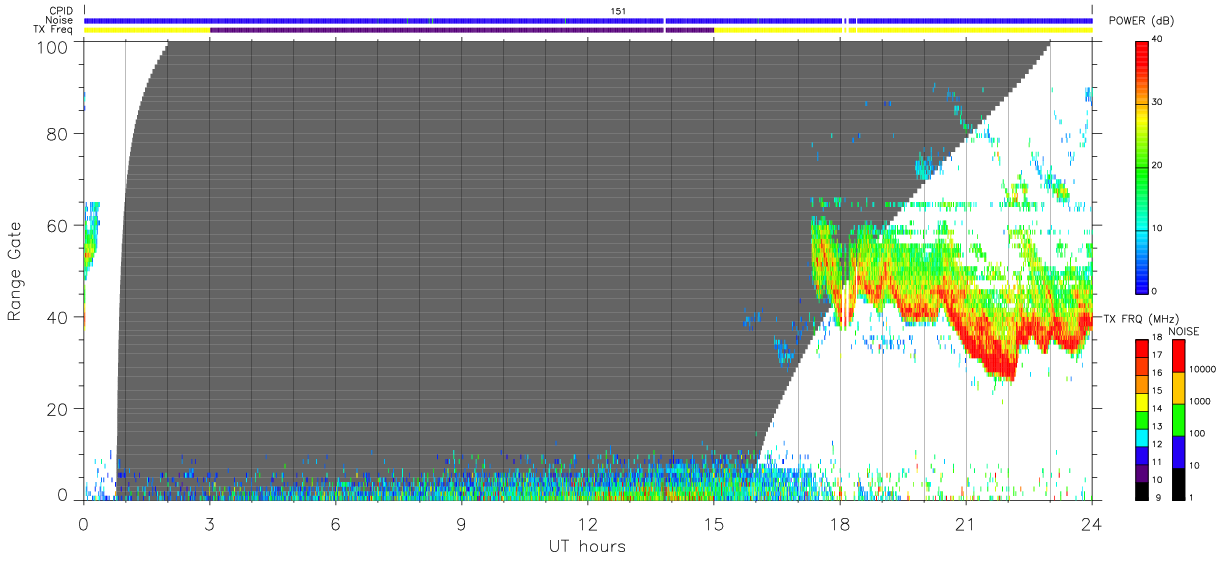The height and width of the screenshot is (567, 1228).
Task: Click the 1000 tick on NOISE legend
Action: click(1200, 400)
